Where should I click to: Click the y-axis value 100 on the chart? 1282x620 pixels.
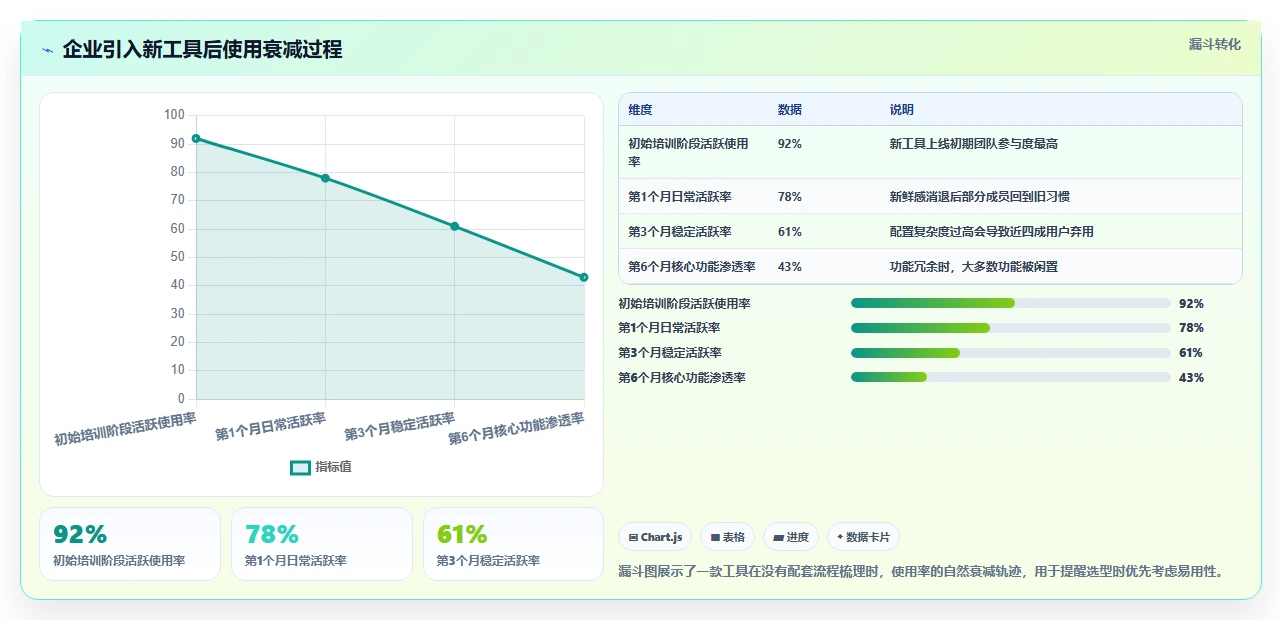174,115
